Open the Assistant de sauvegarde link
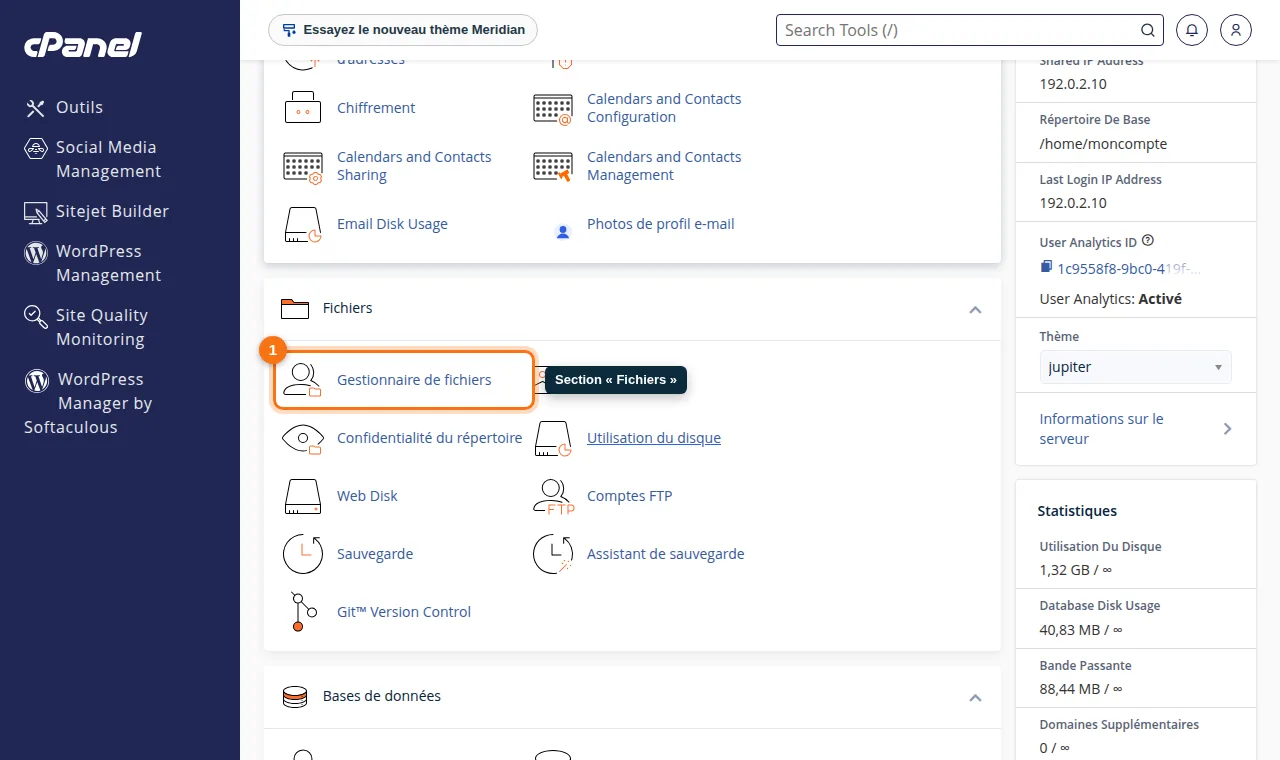1280x760 pixels. pyautogui.click(x=666, y=554)
